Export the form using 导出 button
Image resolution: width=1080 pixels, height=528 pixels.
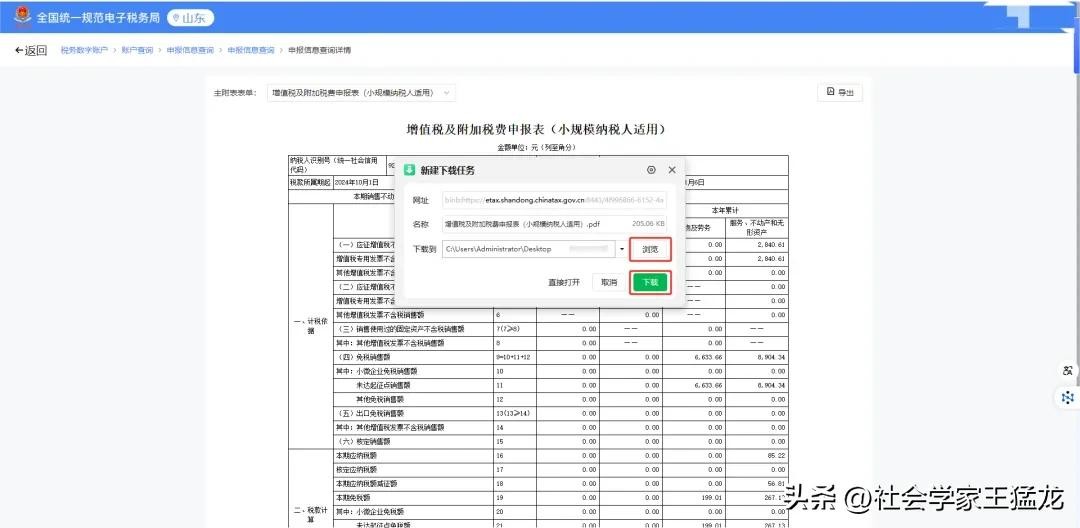(840, 93)
